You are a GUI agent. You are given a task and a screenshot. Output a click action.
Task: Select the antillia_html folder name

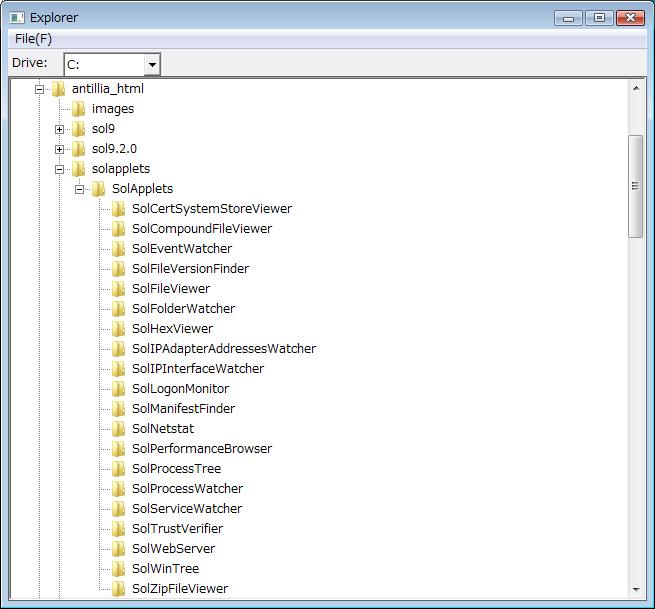coord(108,89)
